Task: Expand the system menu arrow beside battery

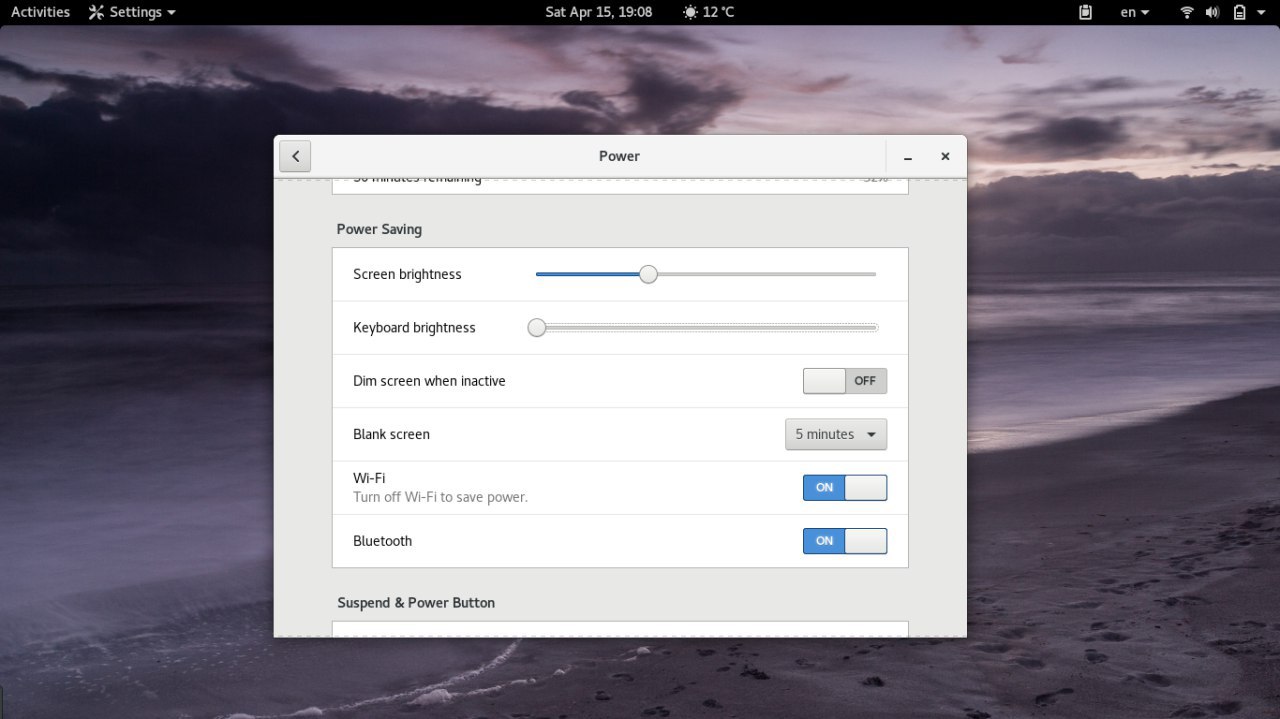Action: coord(1262,12)
